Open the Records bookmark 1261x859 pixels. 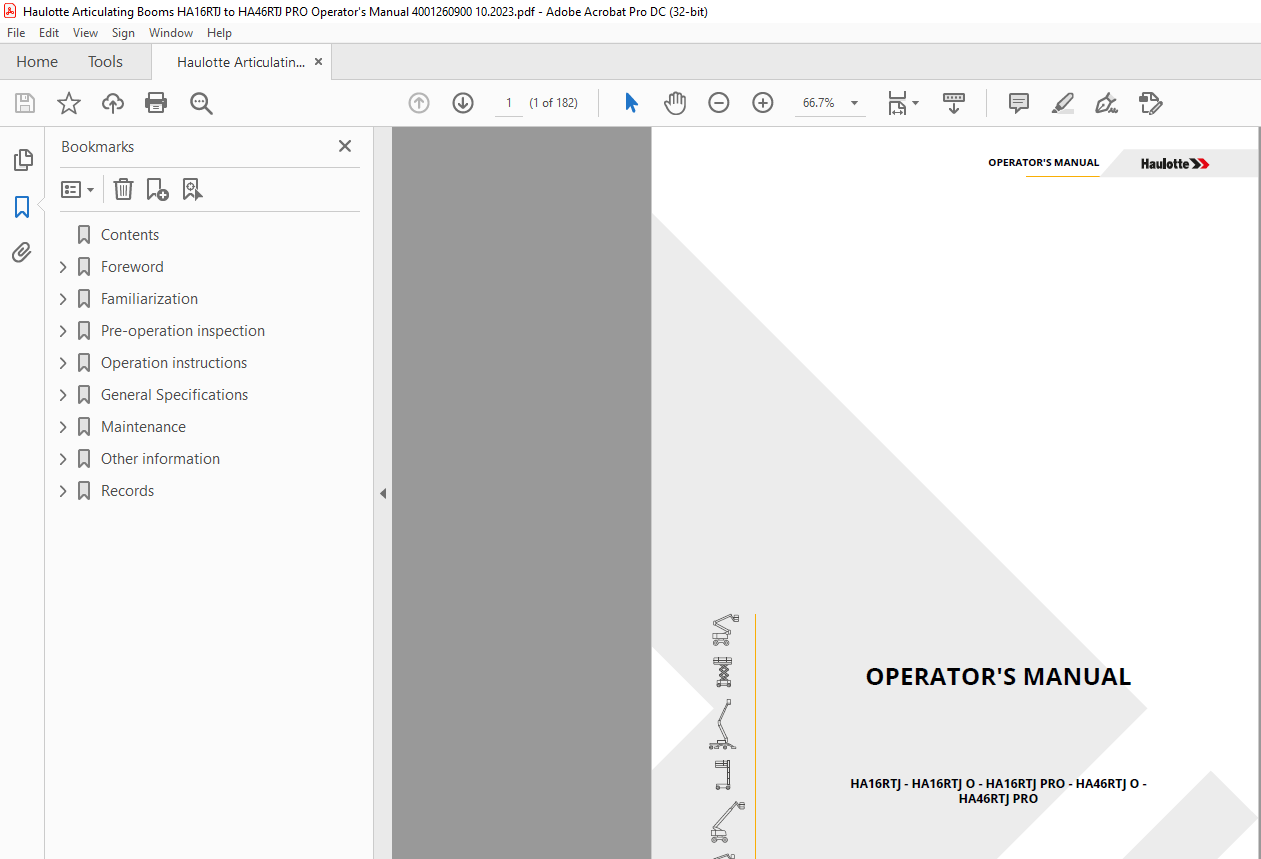coord(127,491)
